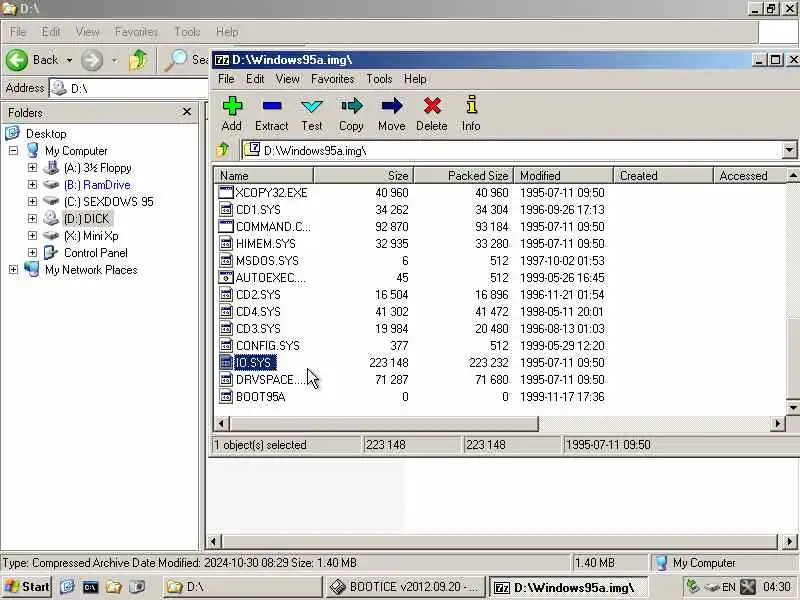Select the DRVSPACE file row
Image resolution: width=800 pixels, height=600 pixels.
[x=411, y=380]
